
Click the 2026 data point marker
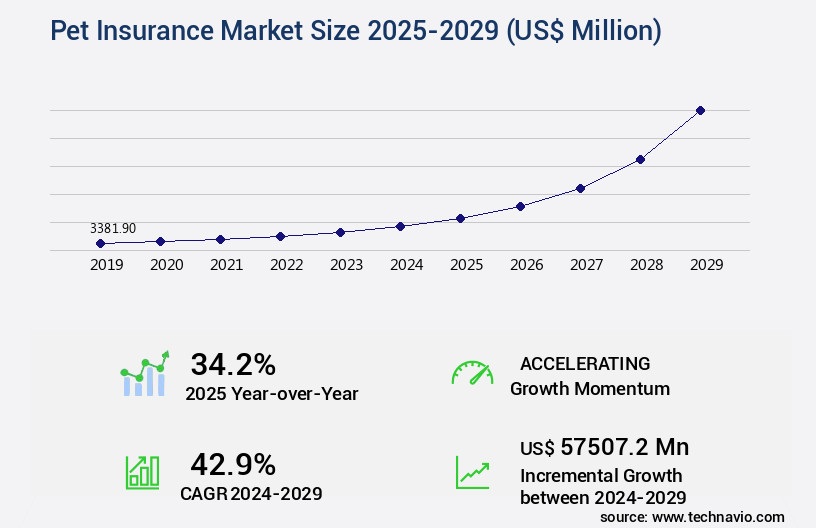520,206
